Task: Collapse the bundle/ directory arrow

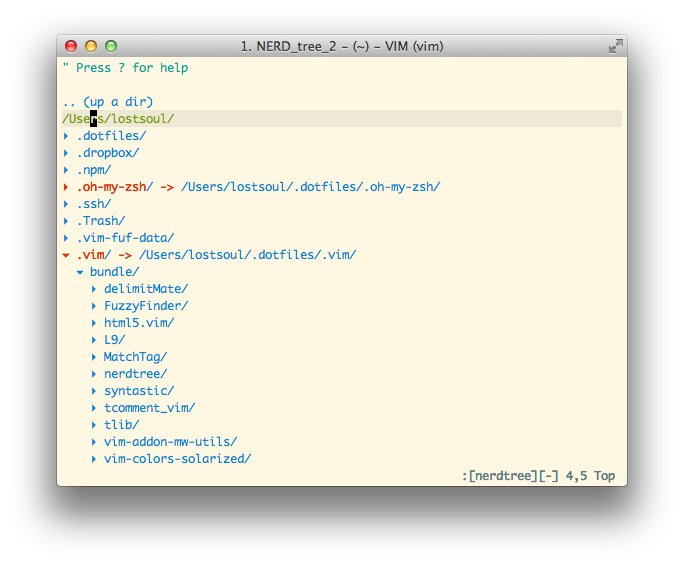Action: pos(80,273)
